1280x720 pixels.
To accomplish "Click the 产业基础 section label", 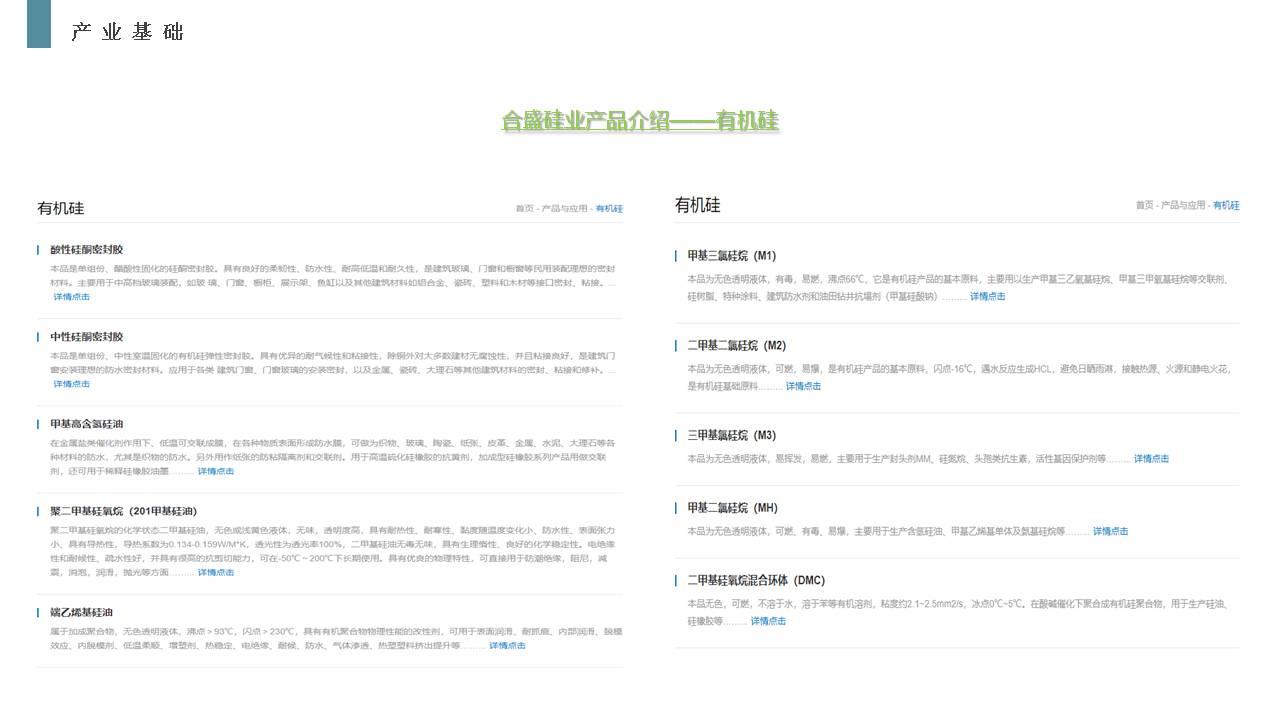I will (x=128, y=32).
